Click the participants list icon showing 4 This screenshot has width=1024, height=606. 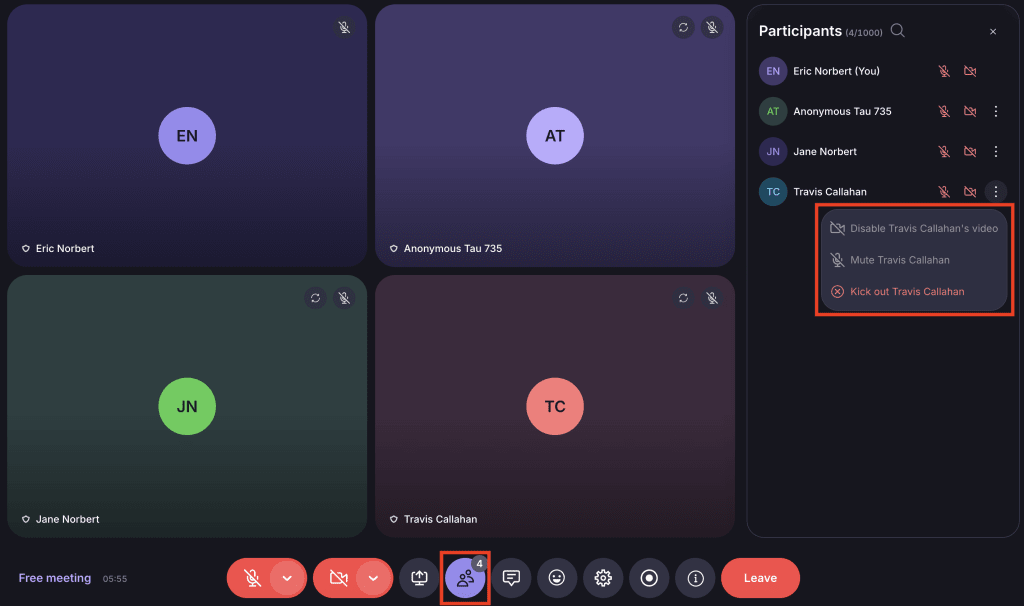click(464, 578)
